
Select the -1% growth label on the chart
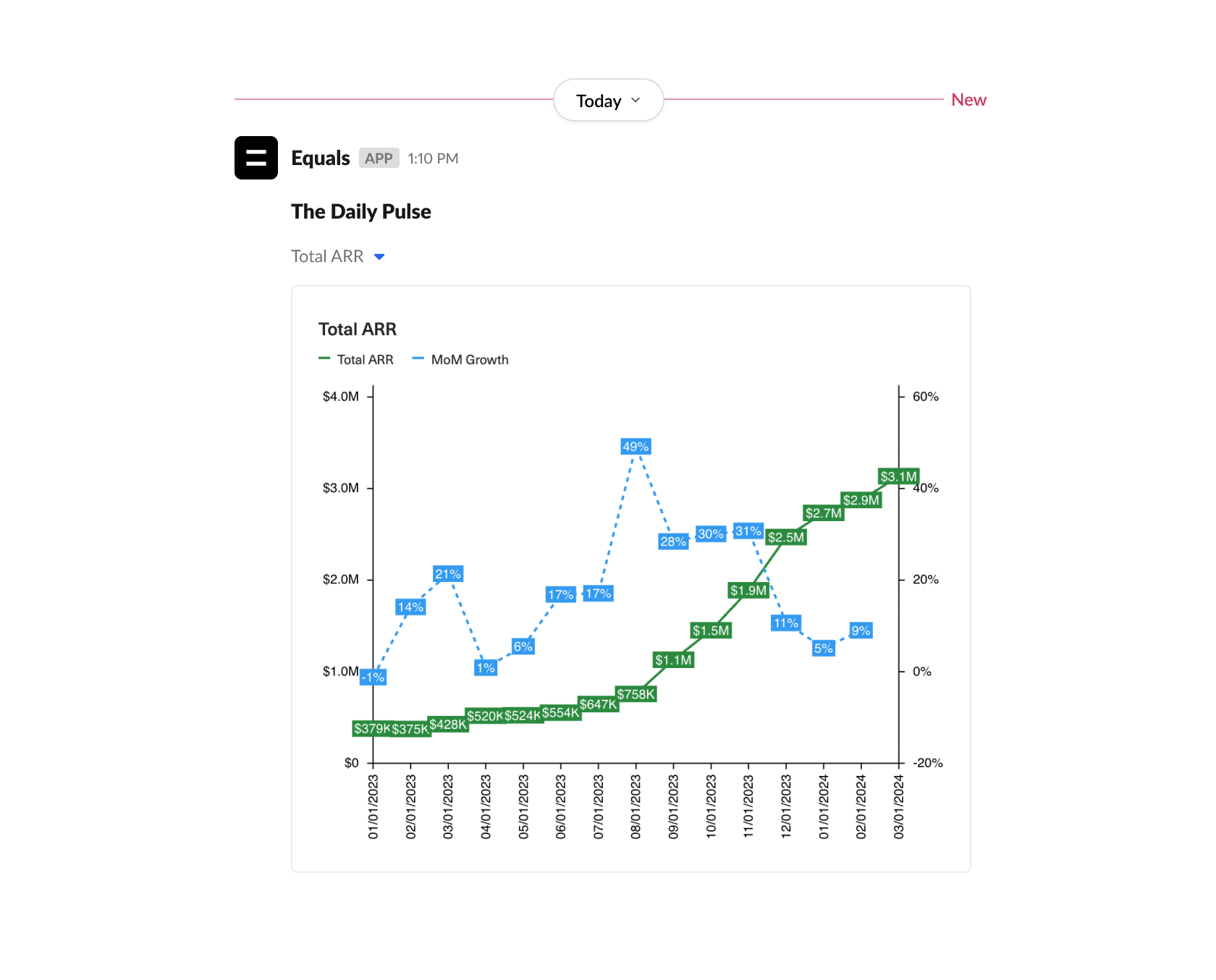pyautogui.click(x=373, y=677)
